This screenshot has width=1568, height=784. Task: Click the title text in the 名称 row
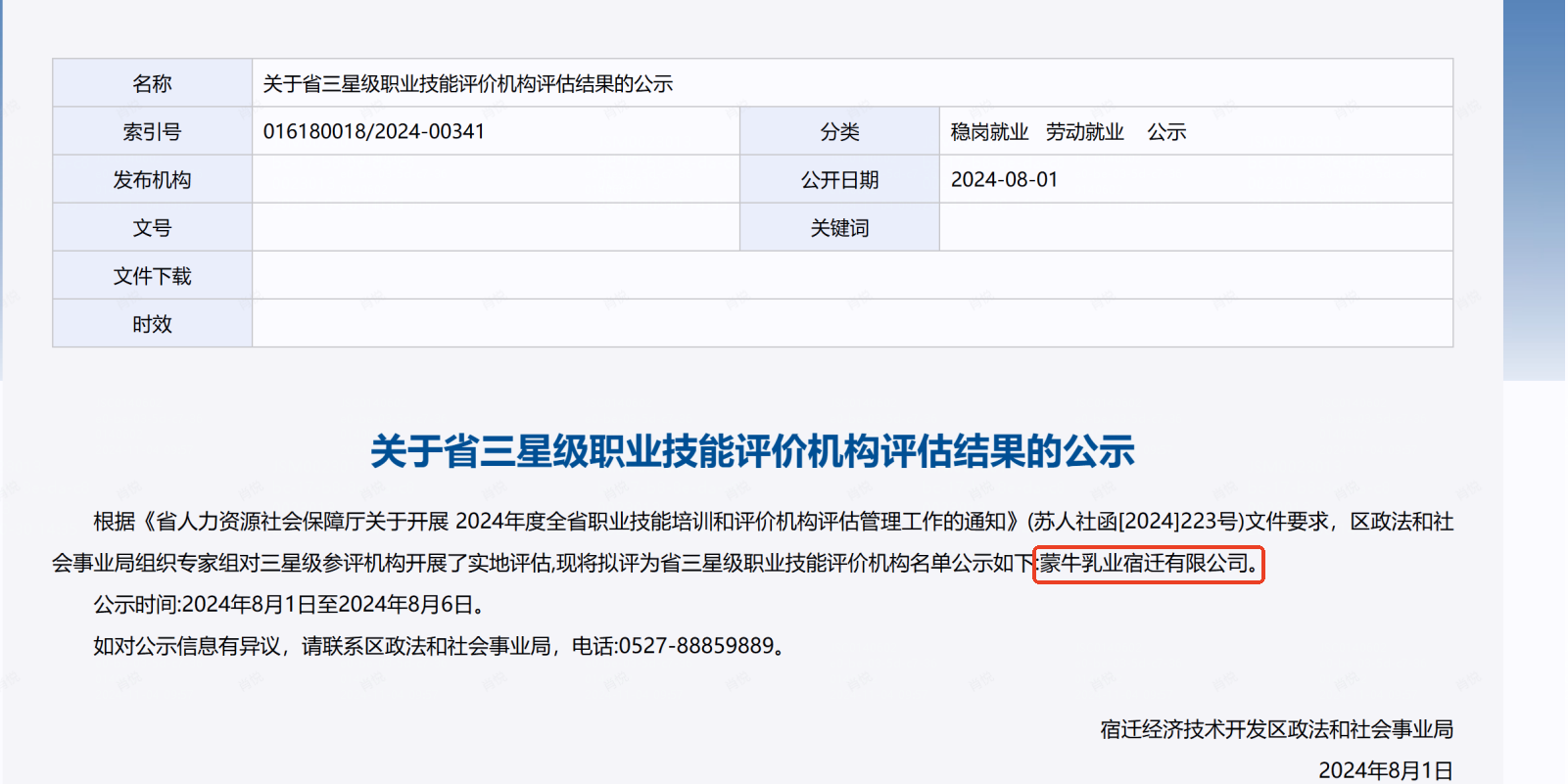468,84
